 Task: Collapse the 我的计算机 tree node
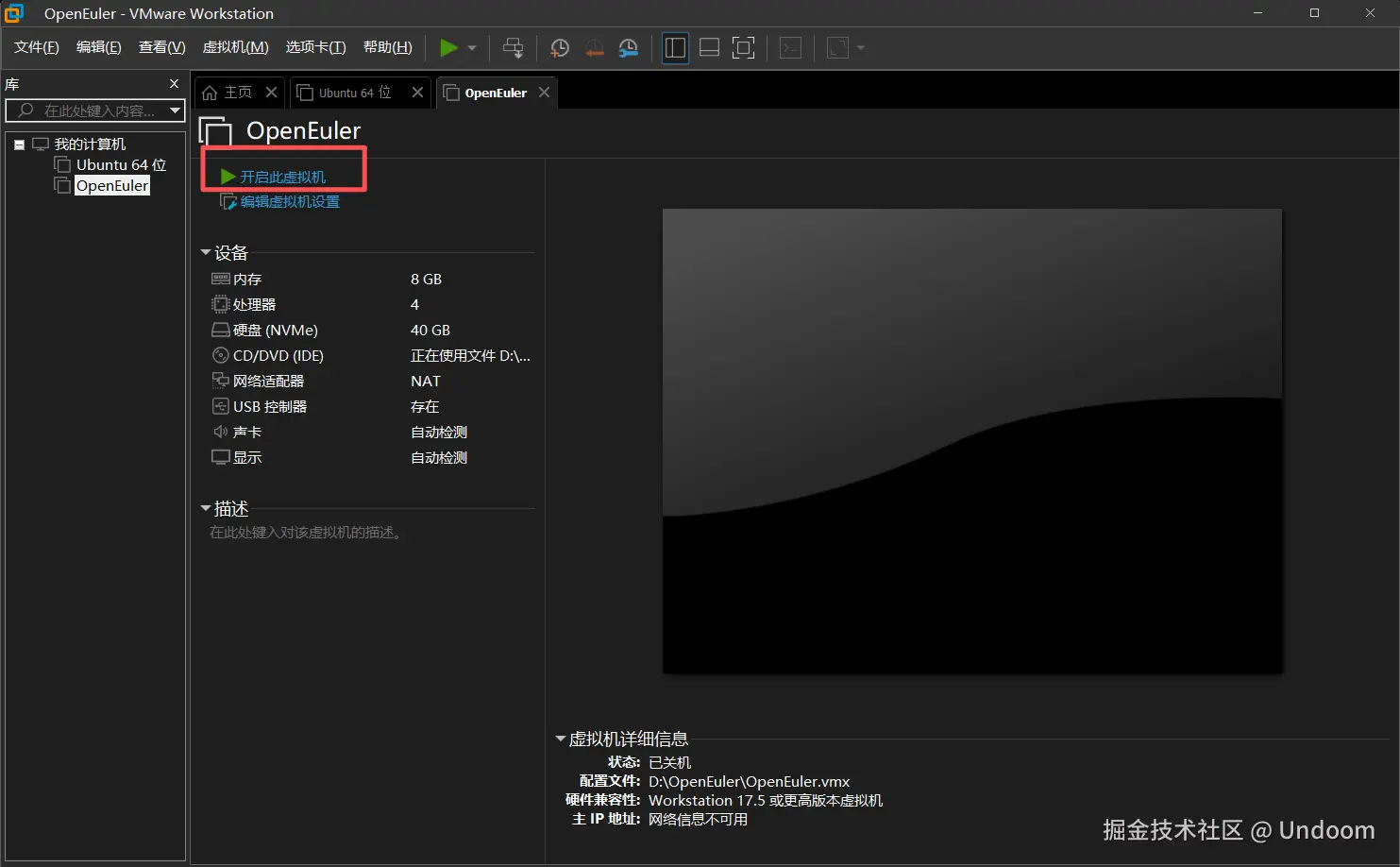[19, 144]
